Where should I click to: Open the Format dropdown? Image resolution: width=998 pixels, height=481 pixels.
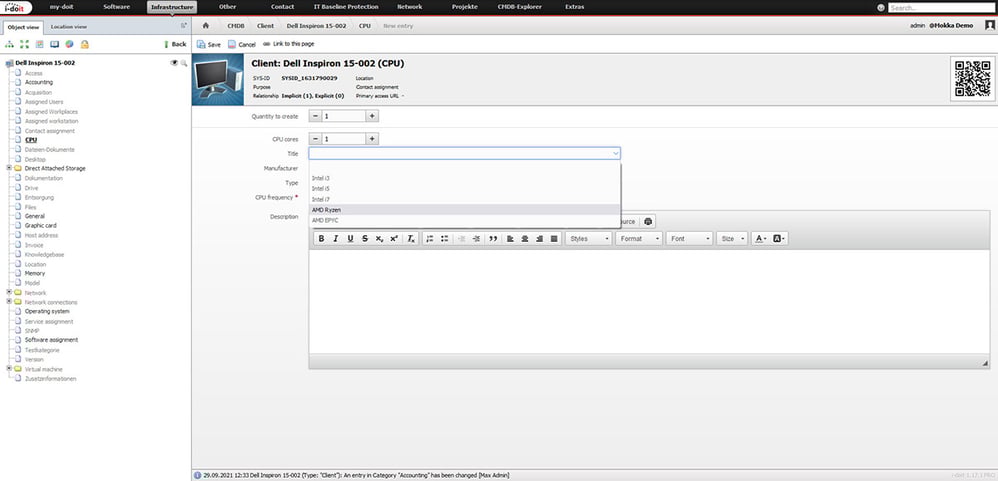point(639,239)
